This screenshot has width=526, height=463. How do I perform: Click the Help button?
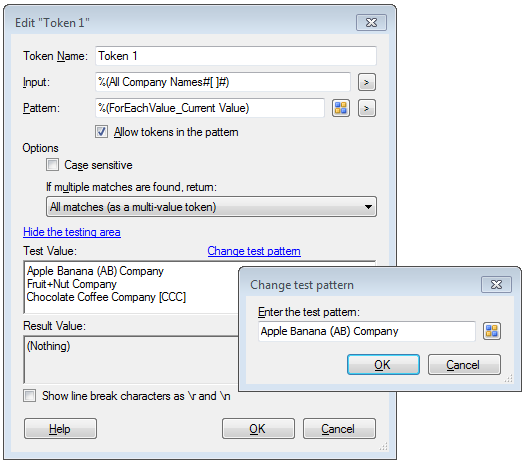[x=60, y=428]
